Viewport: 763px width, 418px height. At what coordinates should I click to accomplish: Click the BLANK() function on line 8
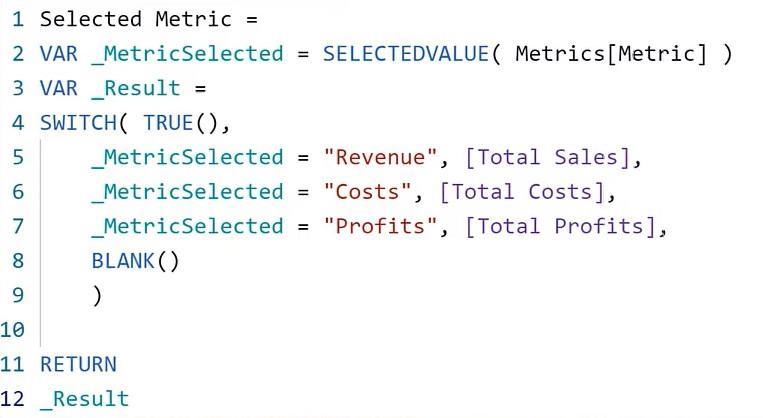click(135, 261)
